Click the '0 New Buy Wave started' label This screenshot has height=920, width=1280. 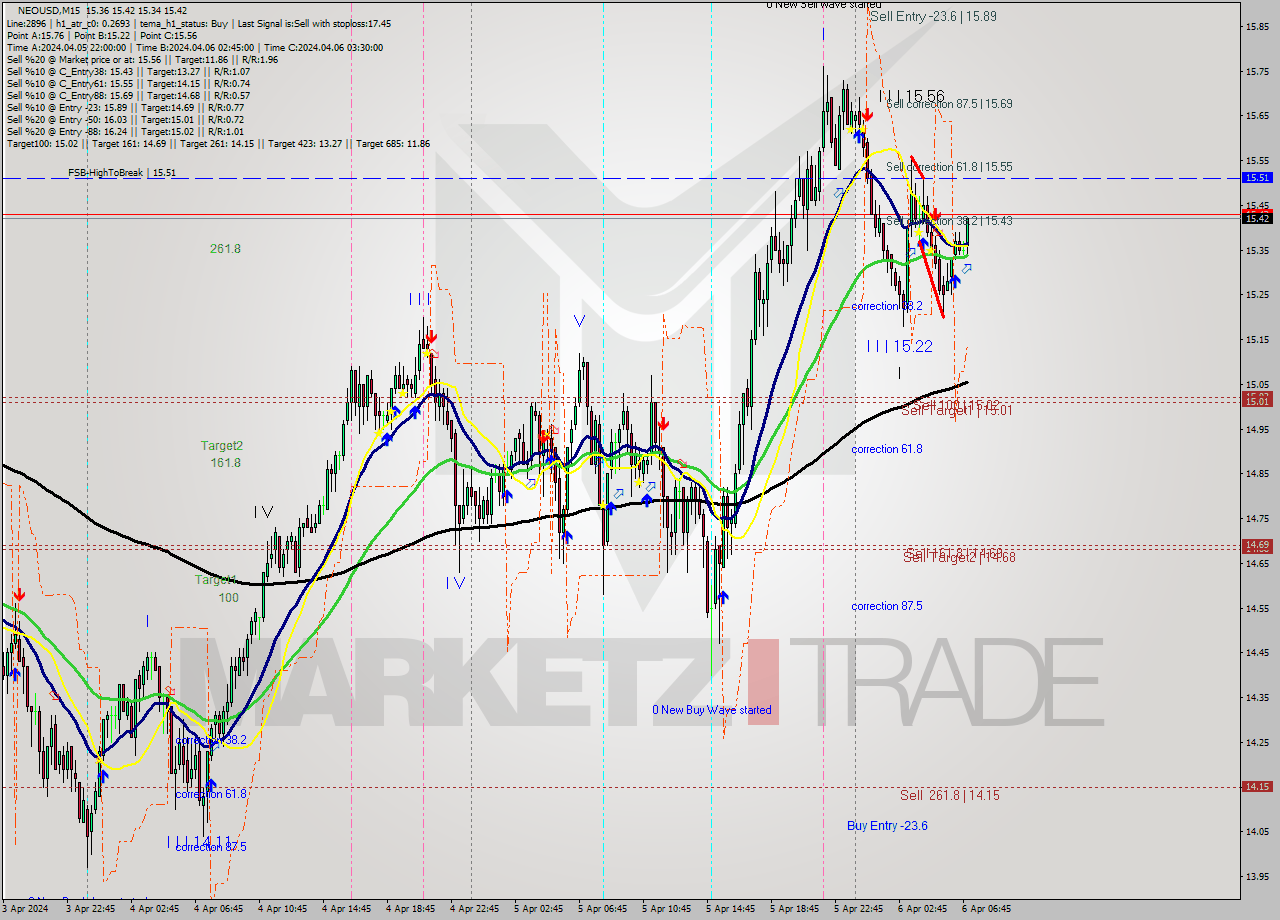point(712,710)
